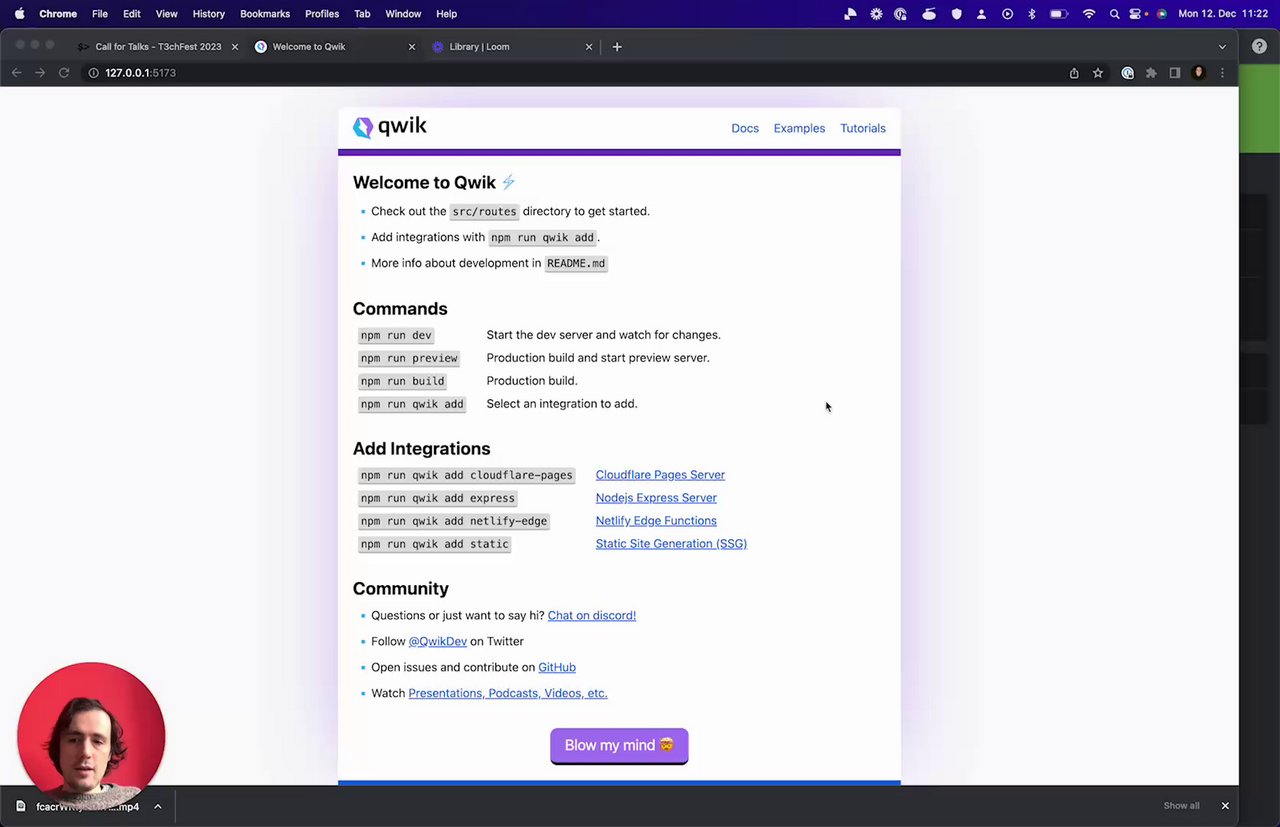Open the History menu

(x=208, y=14)
